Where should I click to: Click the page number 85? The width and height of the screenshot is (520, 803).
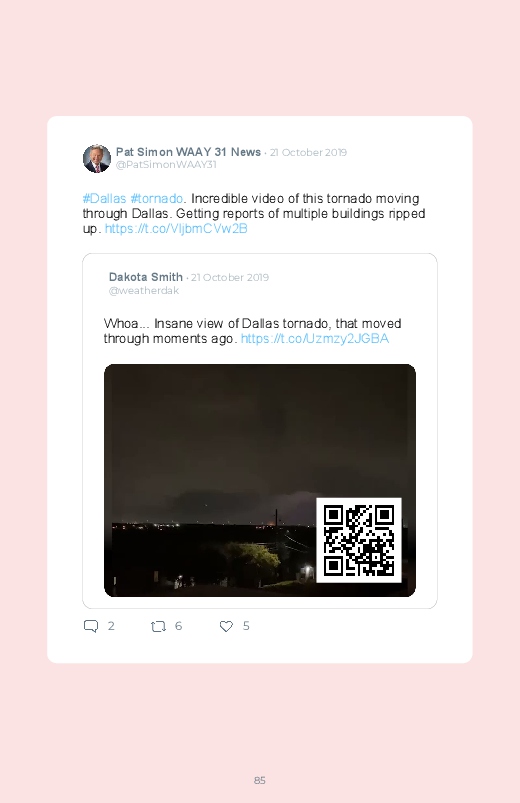pyautogui.click(x=260, y=780)
